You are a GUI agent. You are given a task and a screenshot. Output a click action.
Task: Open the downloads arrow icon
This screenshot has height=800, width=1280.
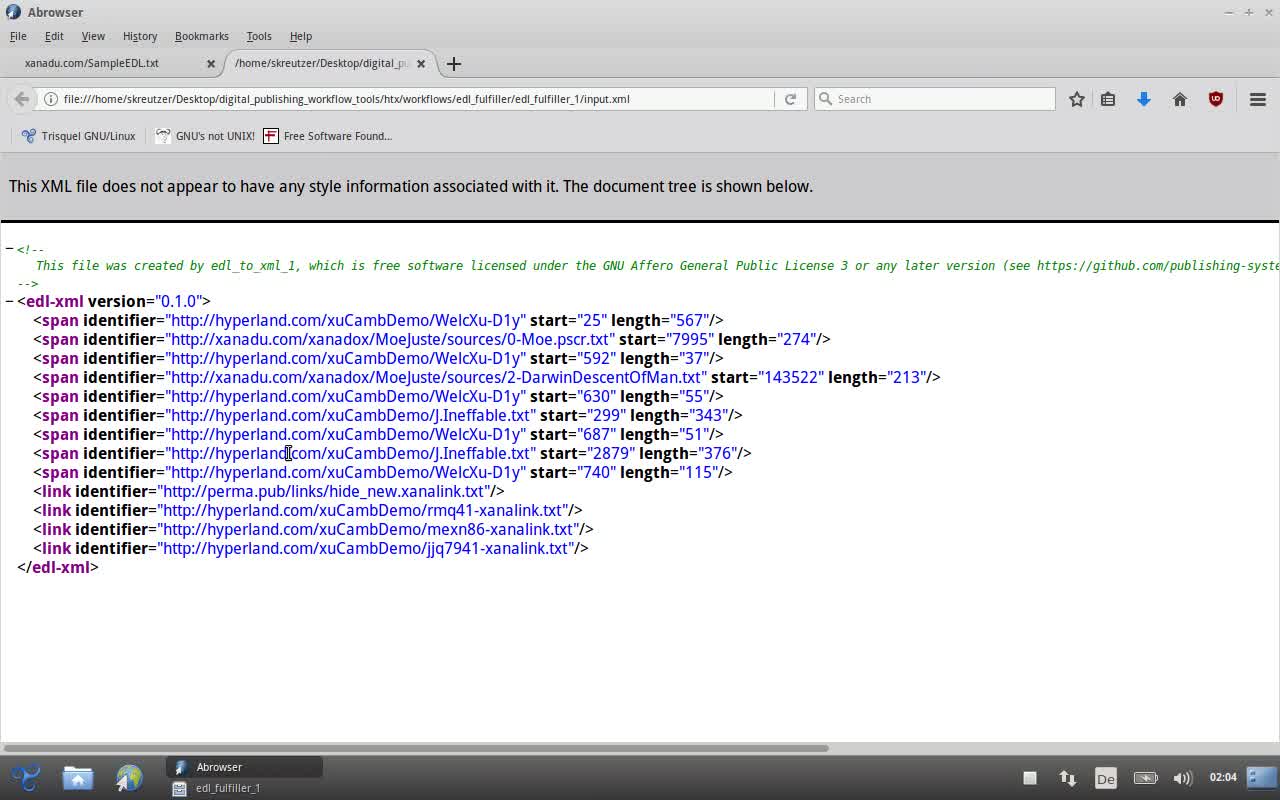click(1144, 99)
